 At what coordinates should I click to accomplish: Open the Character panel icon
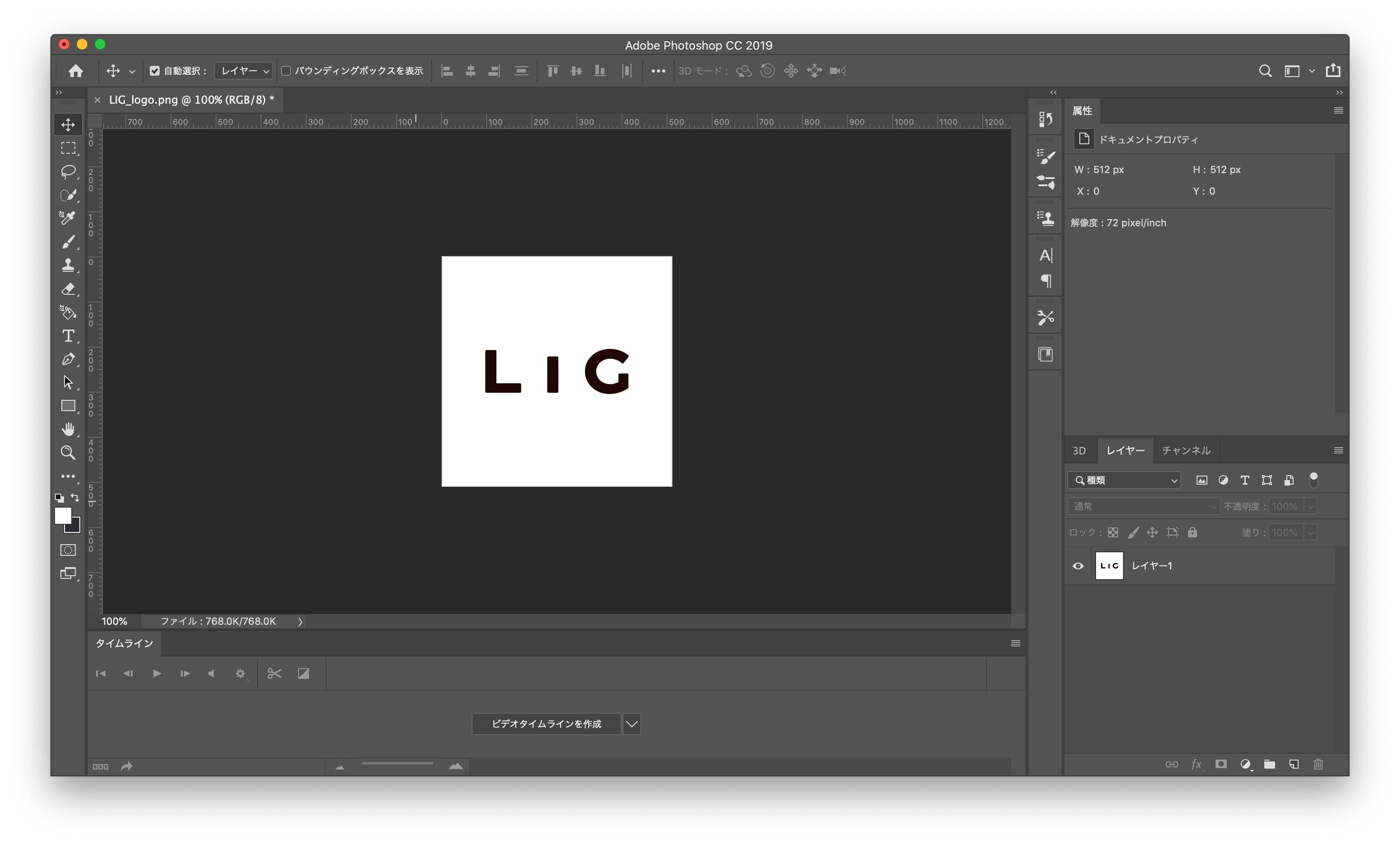click(x=1045, y=256)
